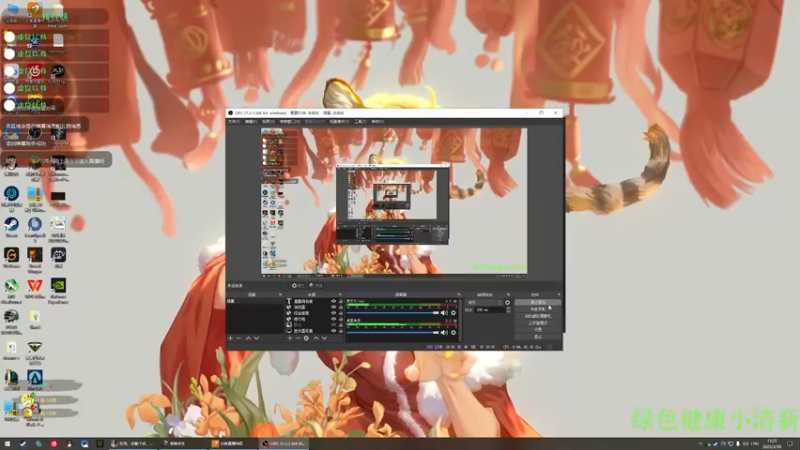Image resolution: width=800 pixels, height=450 pixels.
Task: Open the Steam desktop shortcut
Action: pyautogui.click(x=11, y=227)
